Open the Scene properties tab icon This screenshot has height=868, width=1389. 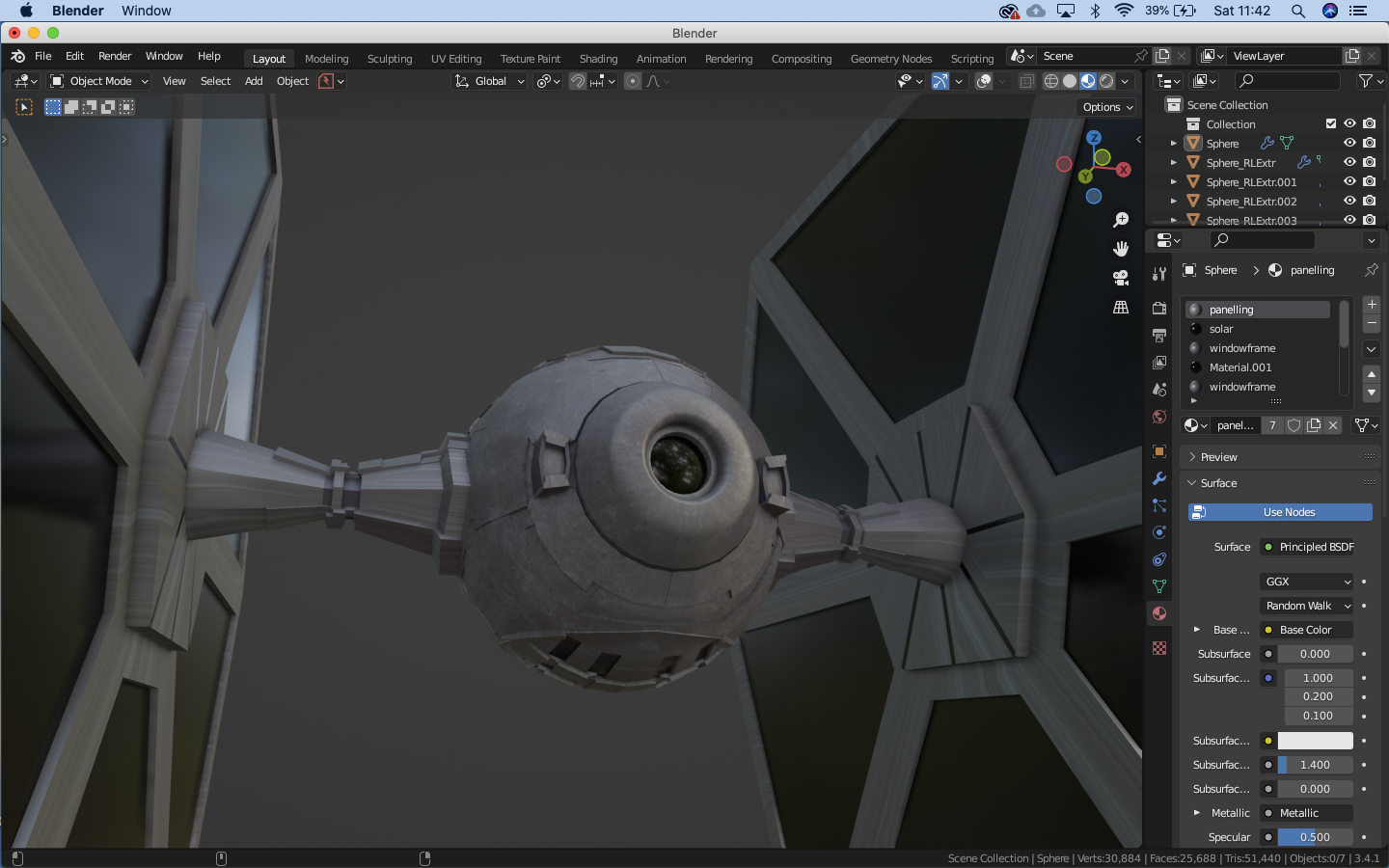point(1159,390)
